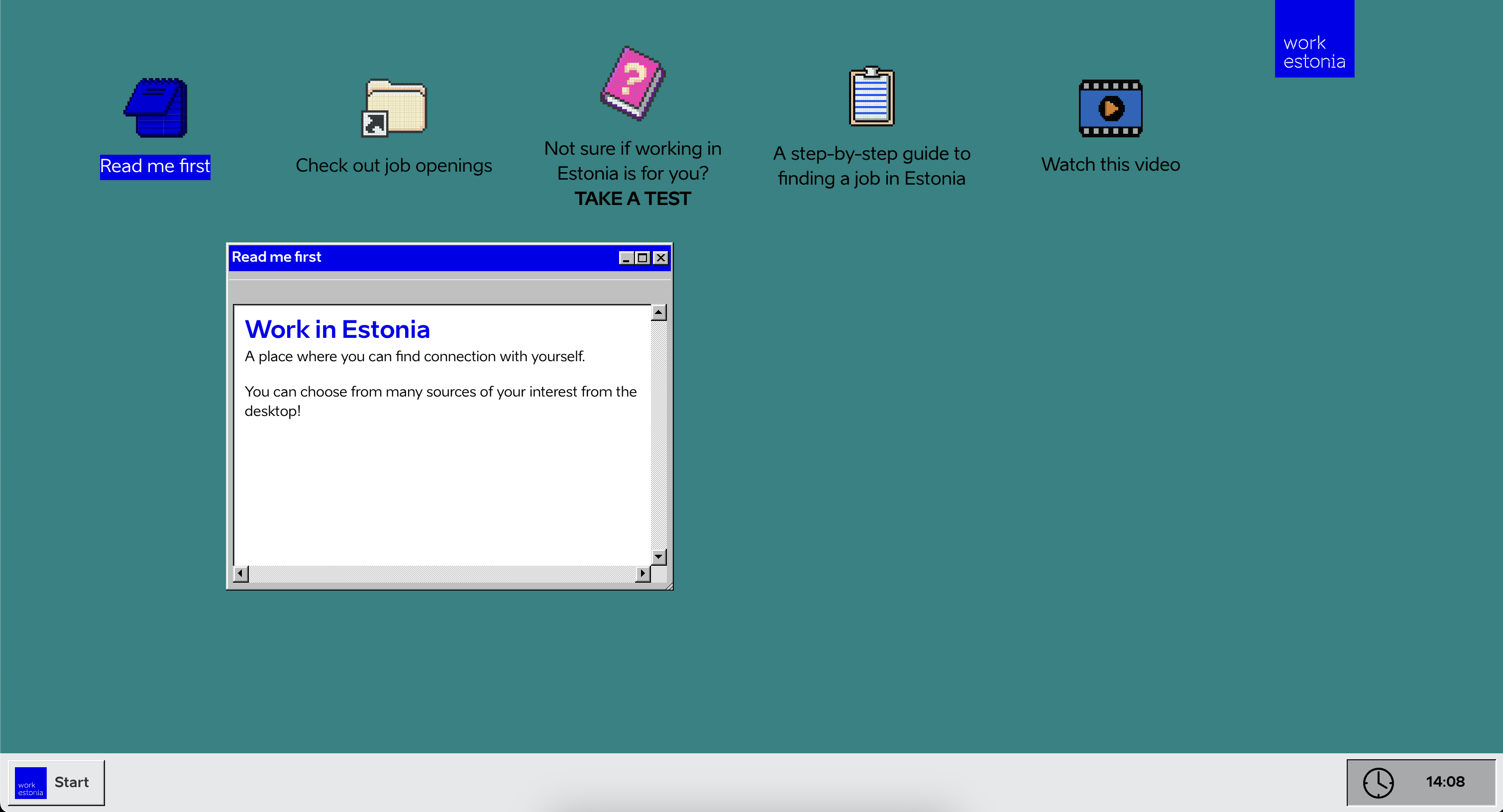Minimize the Read me first window

(x=626, y=258)
